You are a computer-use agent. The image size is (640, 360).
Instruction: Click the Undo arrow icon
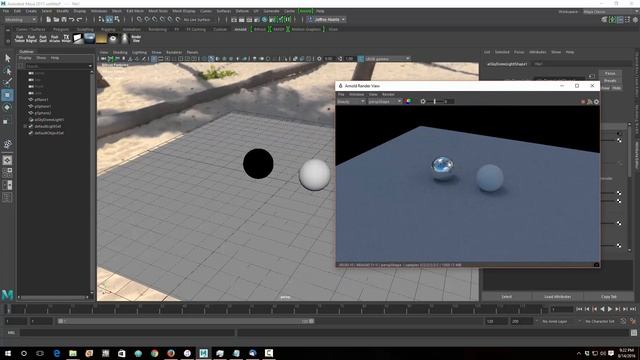(72, 19)
